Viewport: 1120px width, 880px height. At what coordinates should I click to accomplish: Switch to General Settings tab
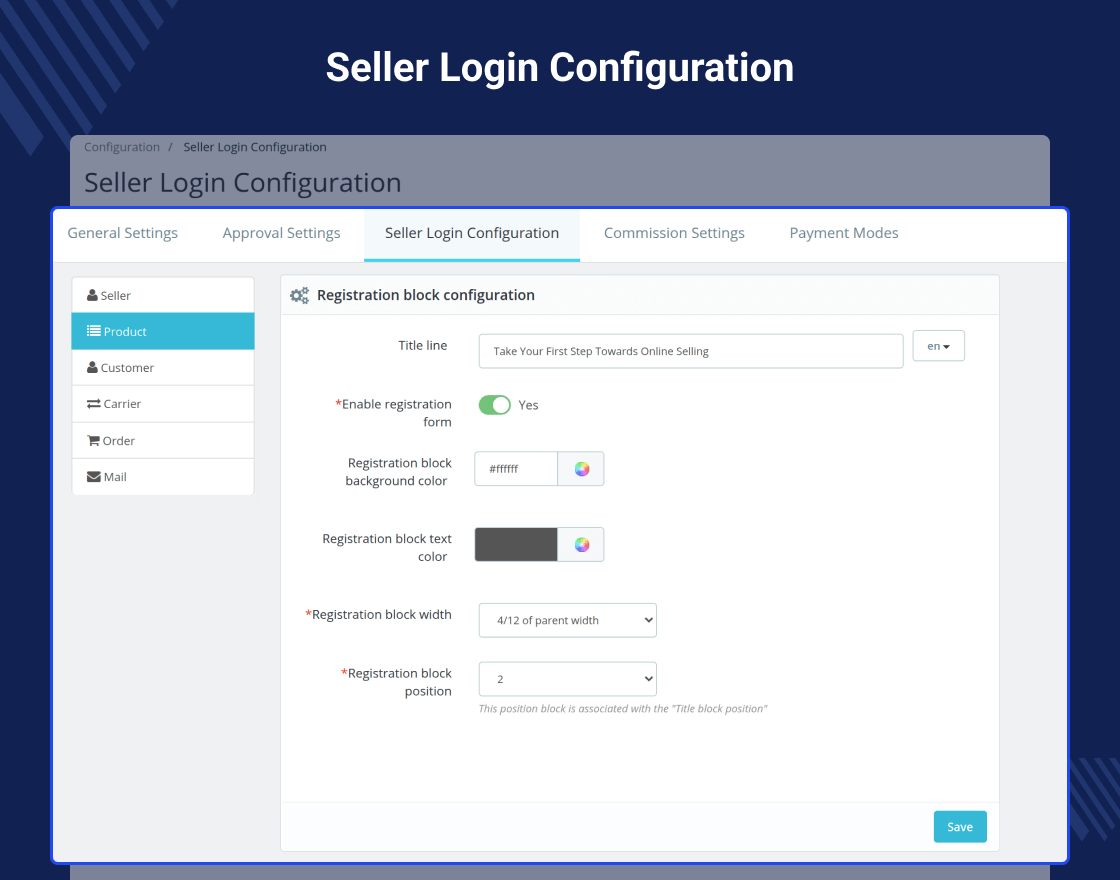tap(123, 233)
